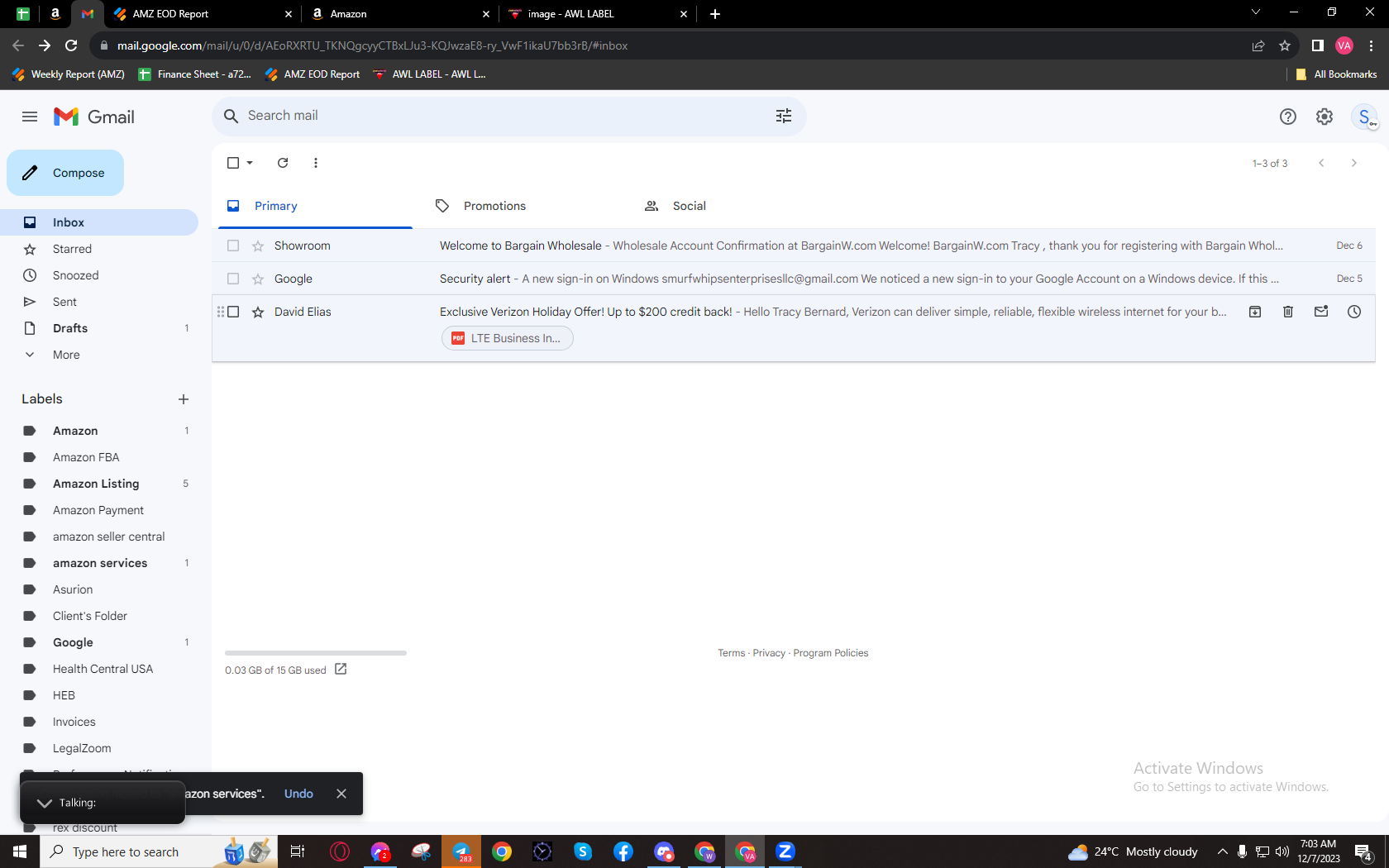Open the Inbox folder
Screen dimensions: 1389x868
coord(99,222)
